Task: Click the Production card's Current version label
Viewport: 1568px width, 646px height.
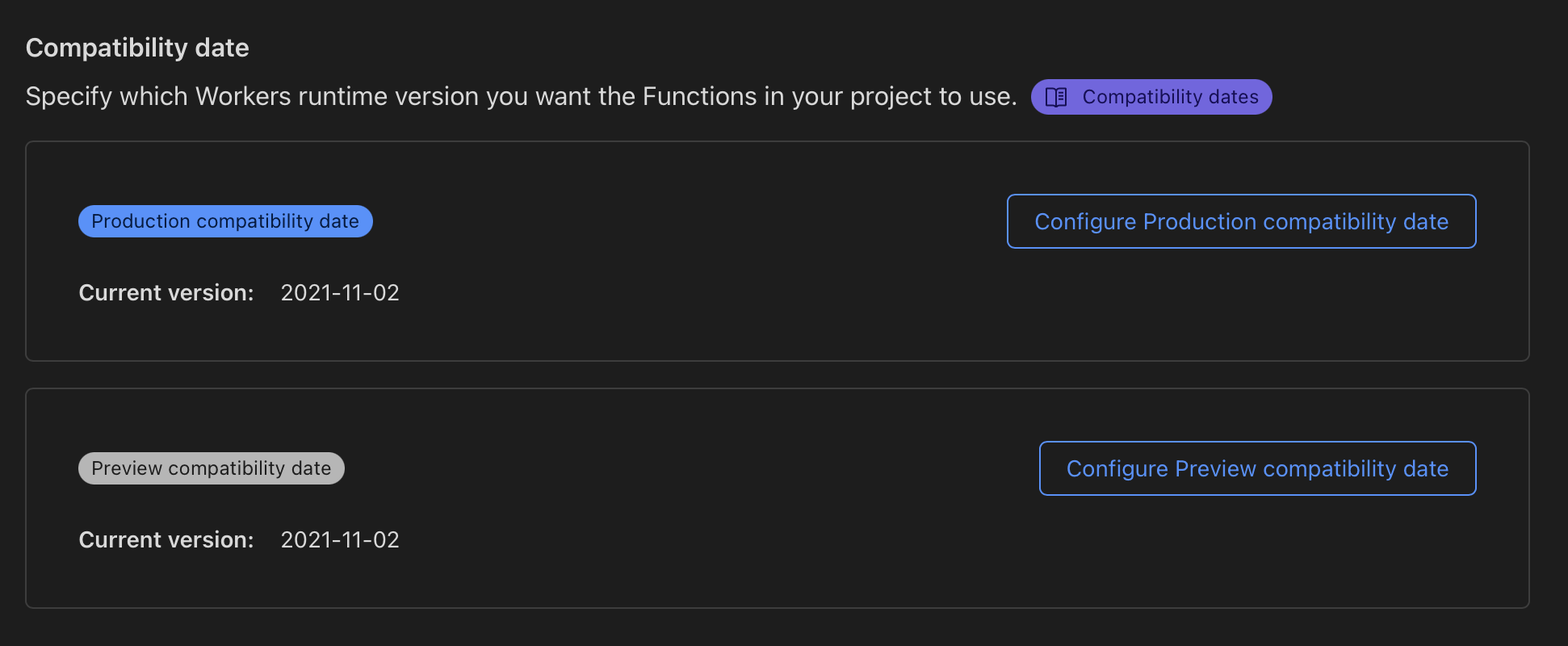Action: pos(166,292)
